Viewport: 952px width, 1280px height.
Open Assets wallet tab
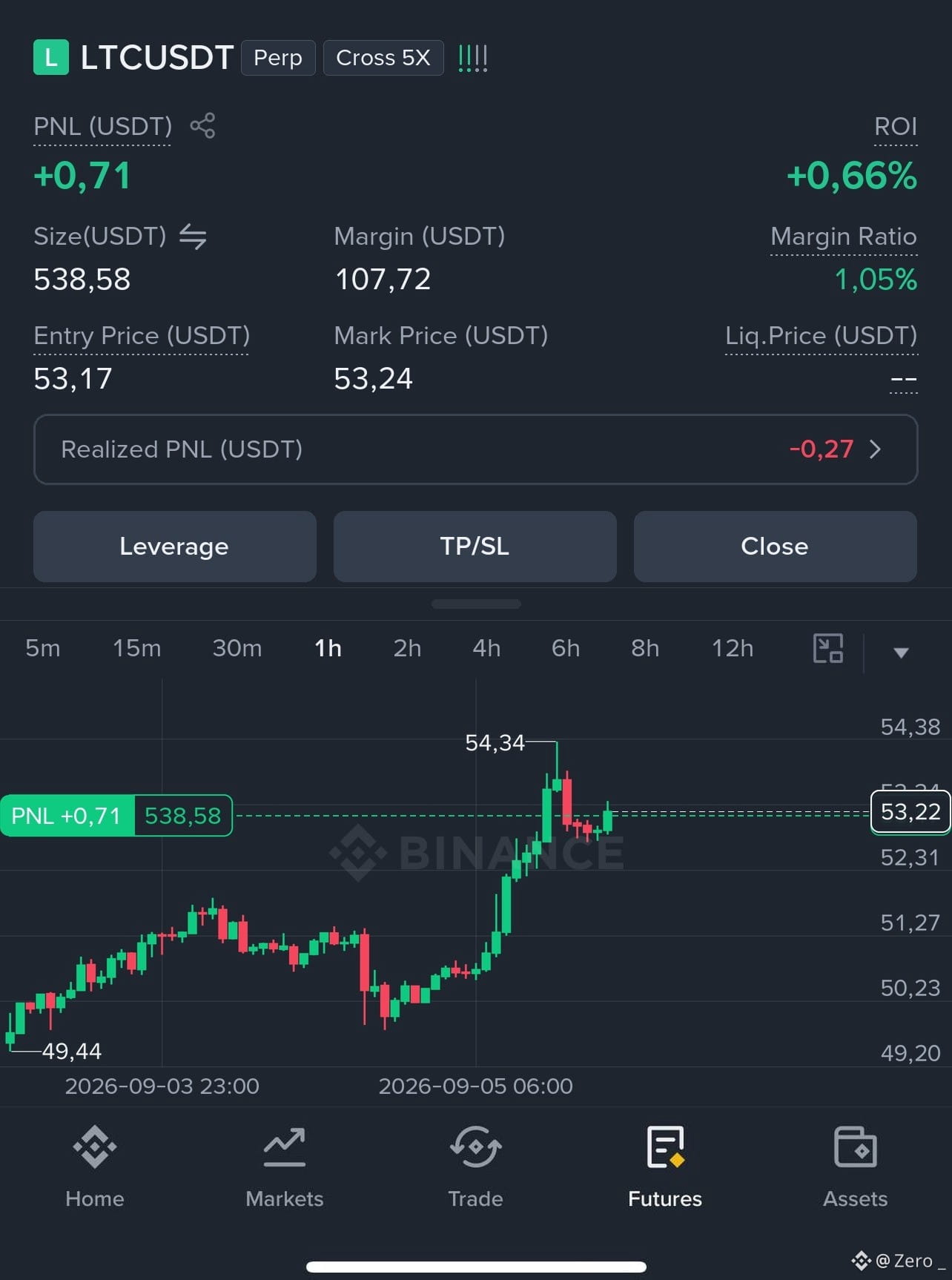855,1167
